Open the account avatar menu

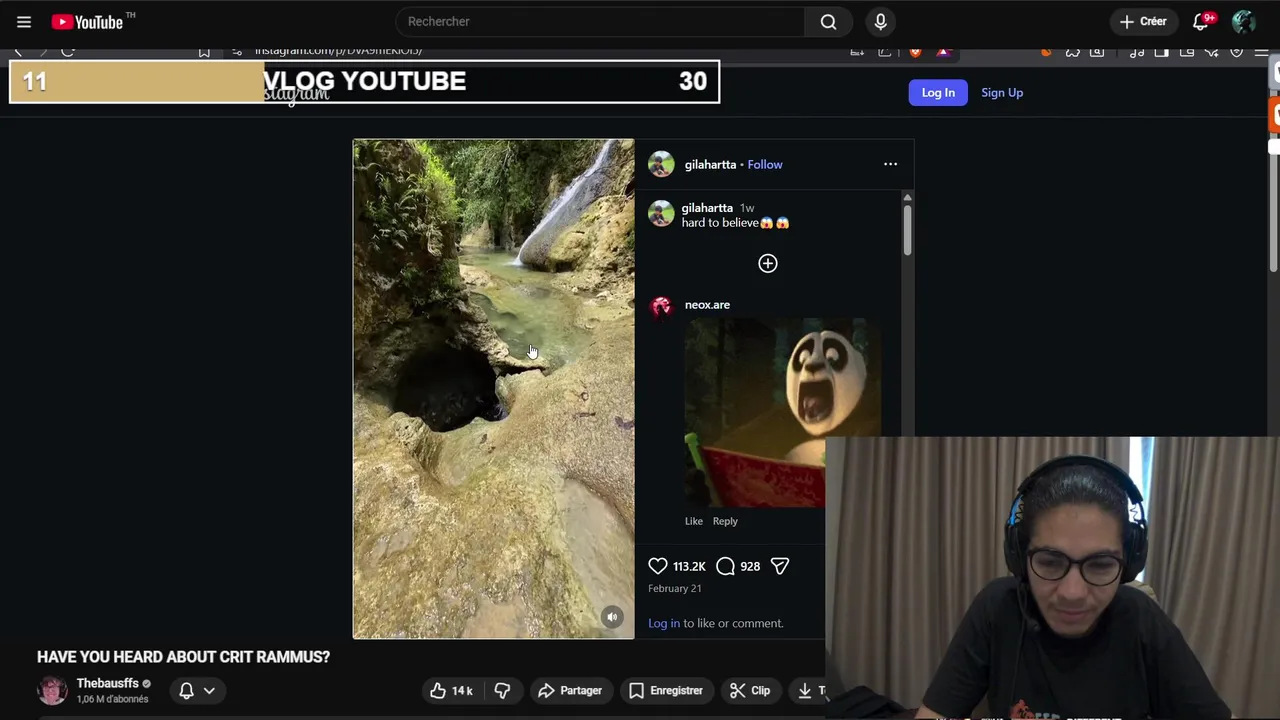click(1243, 21)
